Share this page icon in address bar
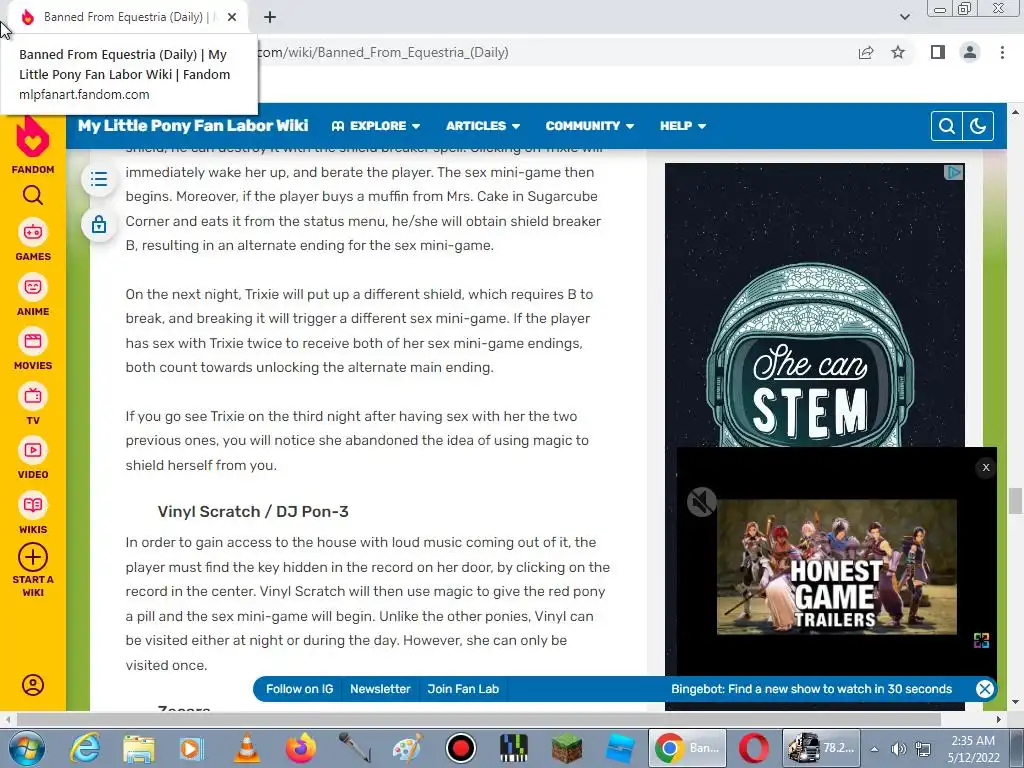The width and height of the screenshot is (1024, 768). point(866,52)
